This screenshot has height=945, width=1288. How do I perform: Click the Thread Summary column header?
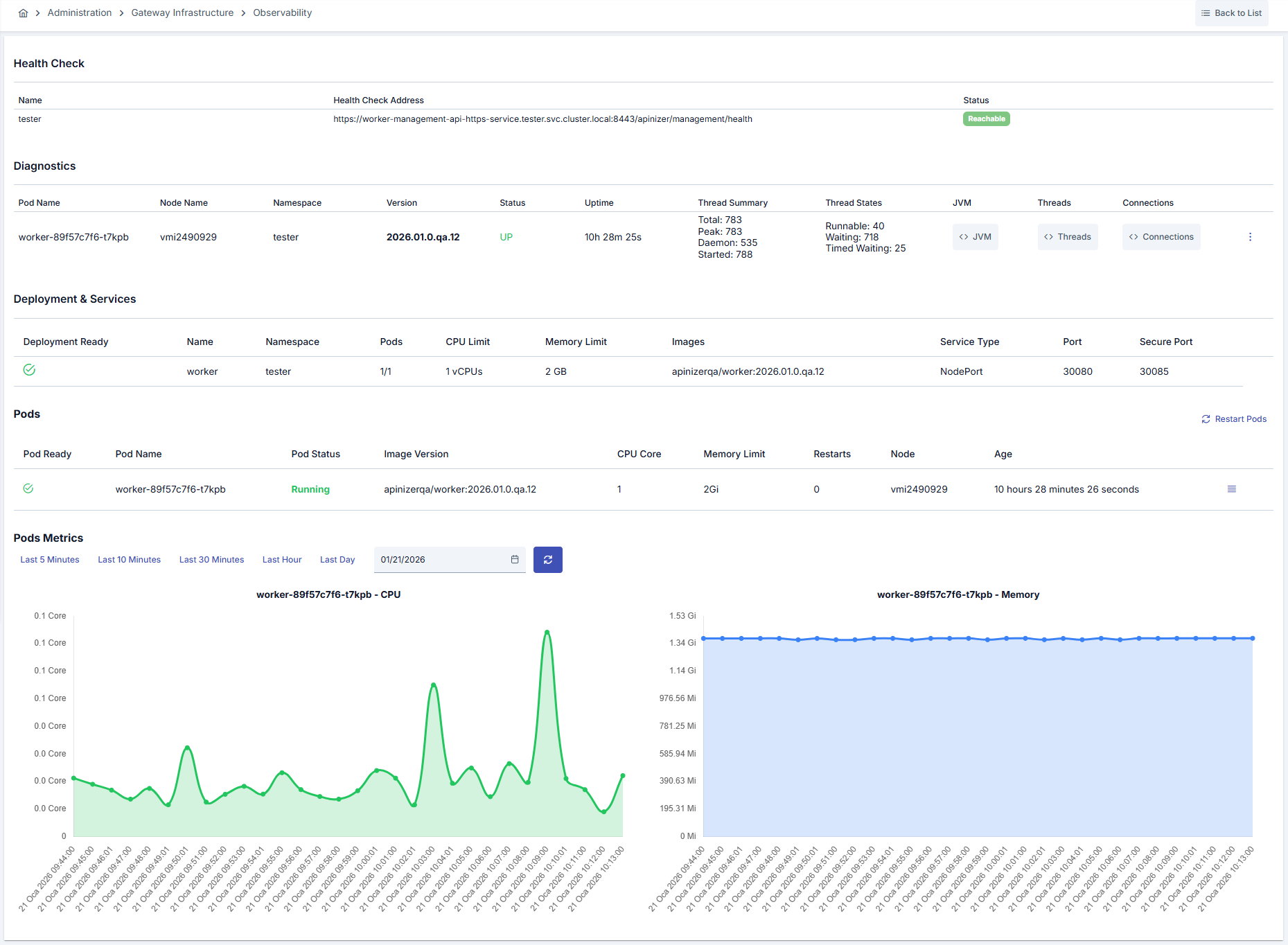click(x=733, y=203)
